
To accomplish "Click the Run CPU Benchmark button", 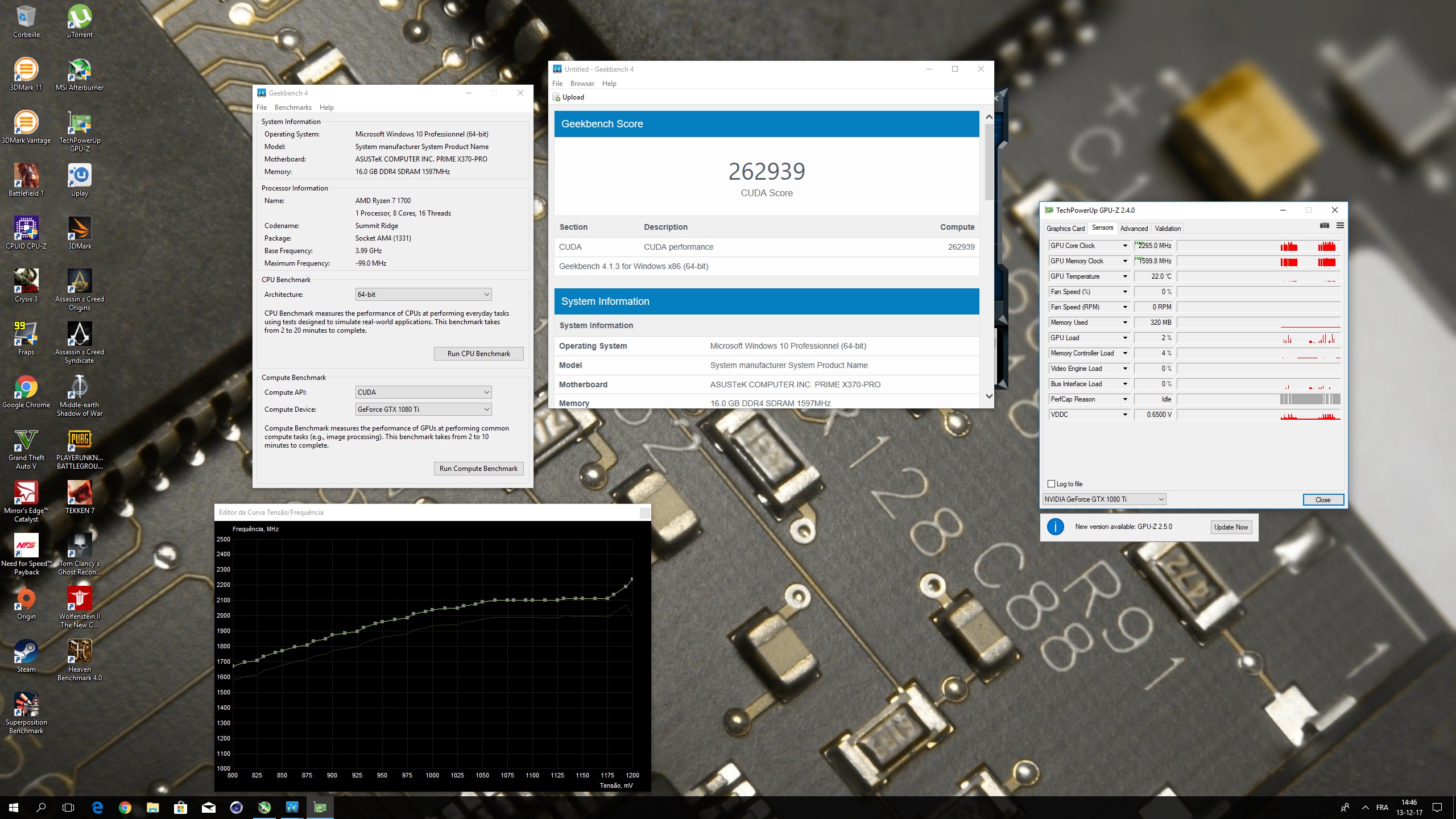I will (x=478, y=354).
